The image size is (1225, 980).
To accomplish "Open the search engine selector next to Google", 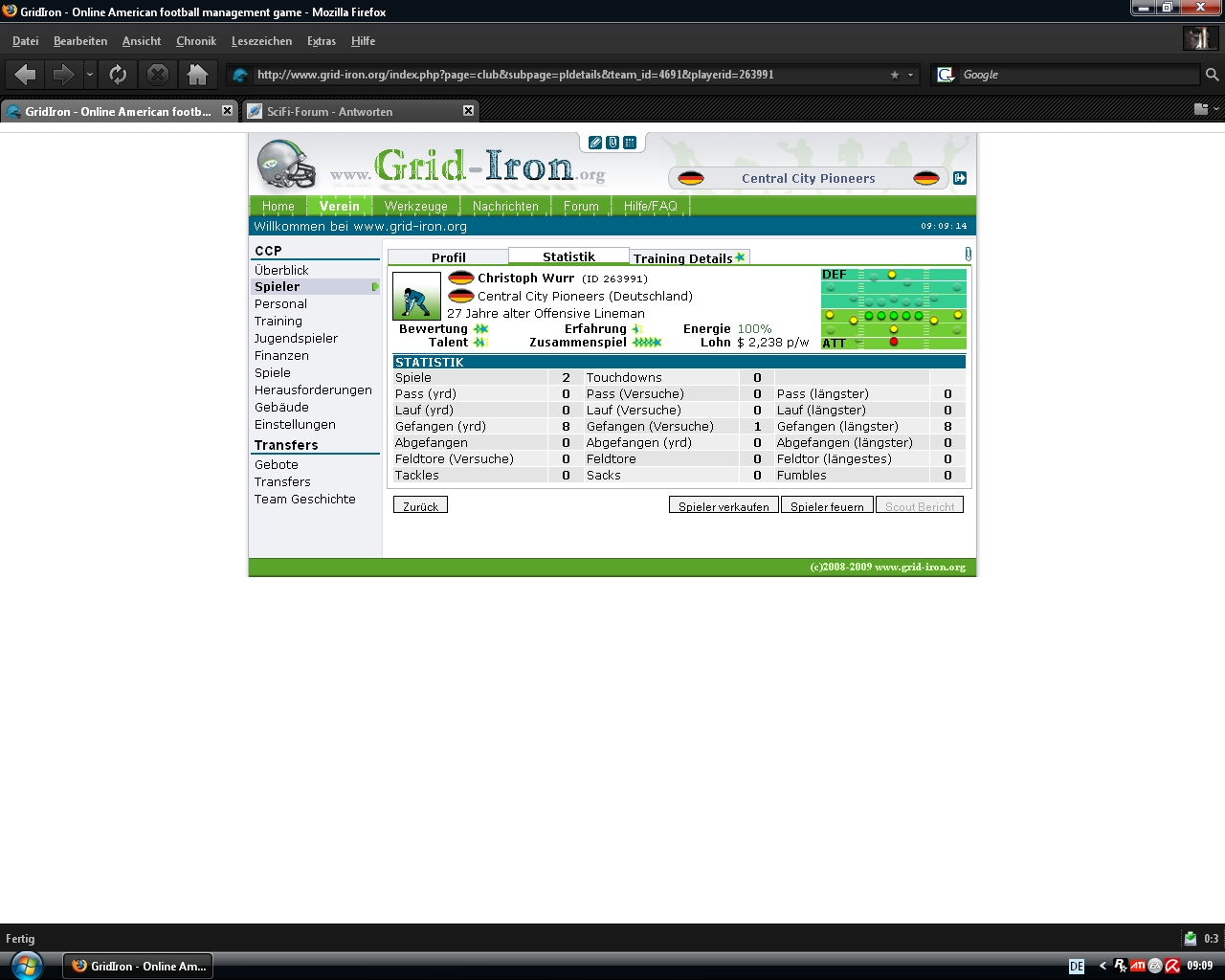I will click(946, 75).
